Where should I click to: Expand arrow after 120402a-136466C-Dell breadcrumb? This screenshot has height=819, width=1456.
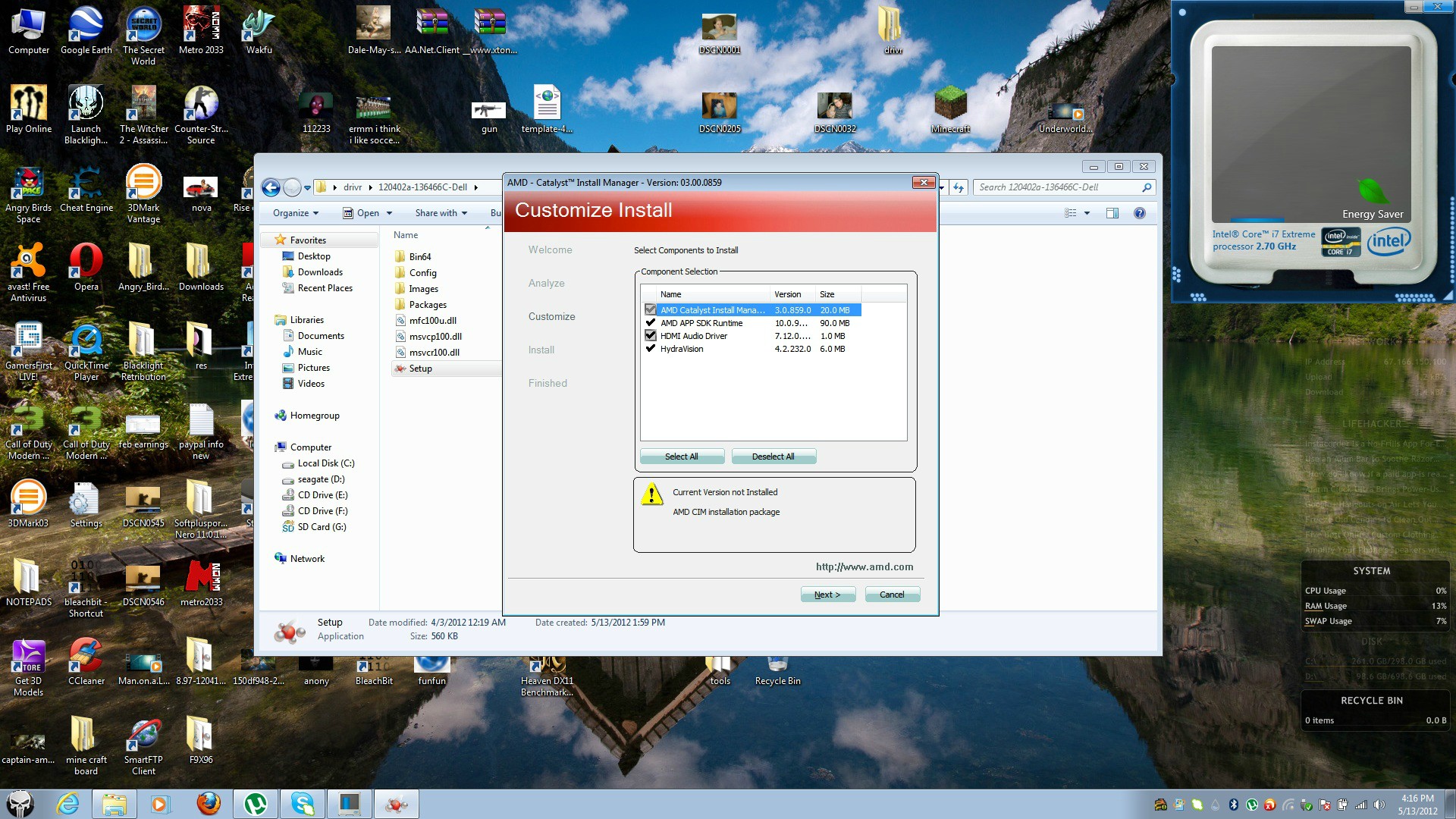click(x=476, y=187)
